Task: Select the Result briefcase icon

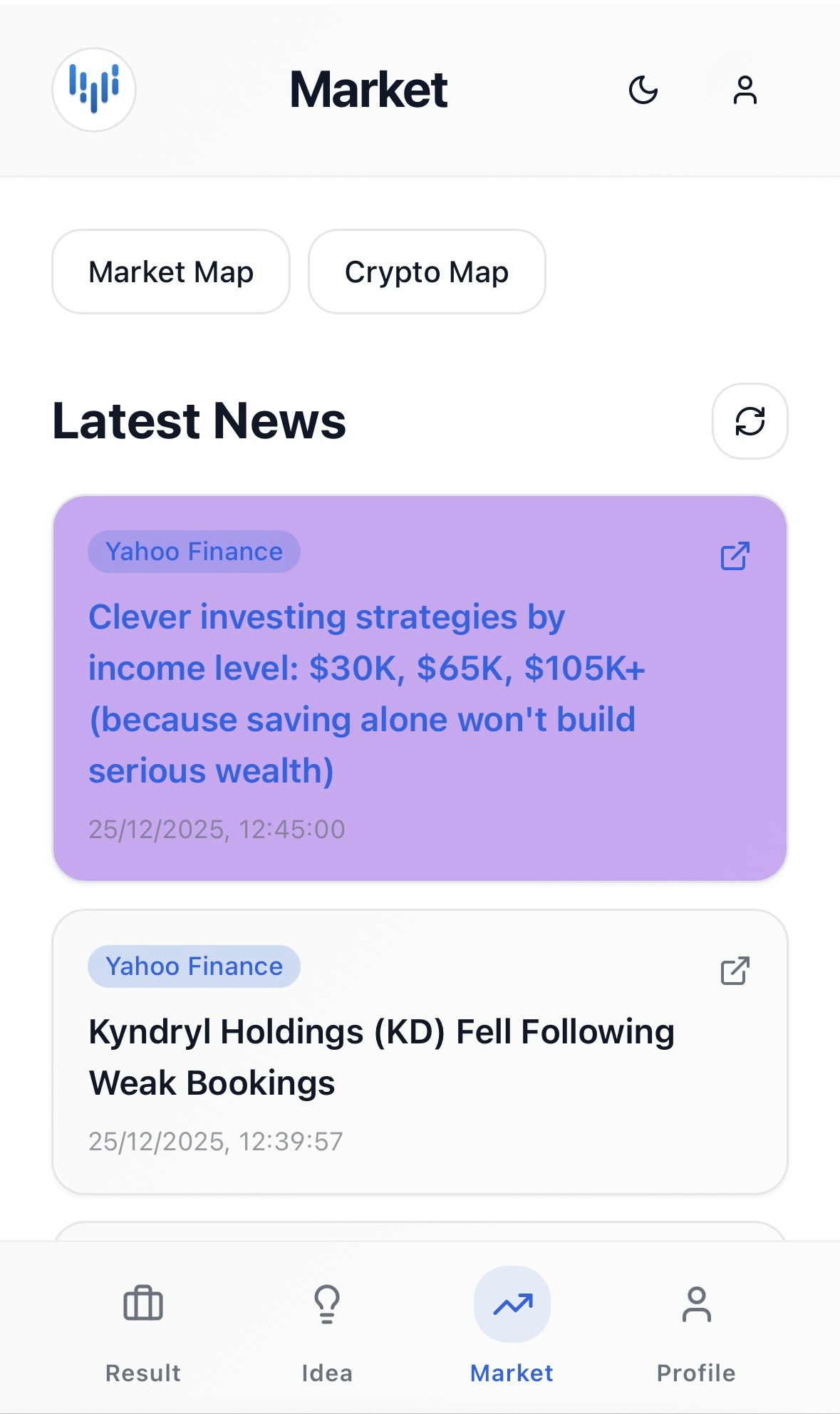Action: (142, 1304)
